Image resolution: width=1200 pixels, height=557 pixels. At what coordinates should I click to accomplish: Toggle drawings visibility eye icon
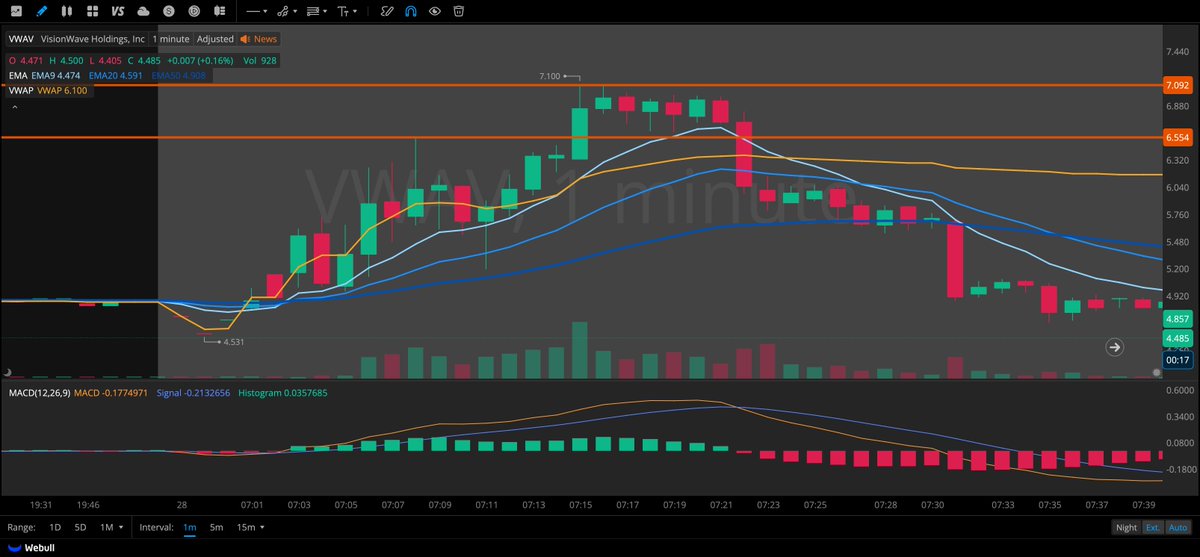point(435,11)
